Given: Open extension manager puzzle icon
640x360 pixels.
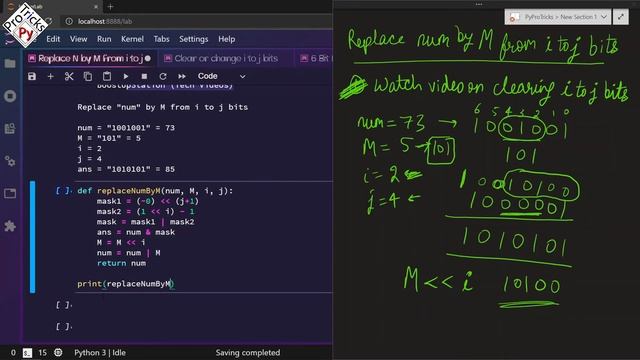Looking at the screenshot, I should (10, 226).
